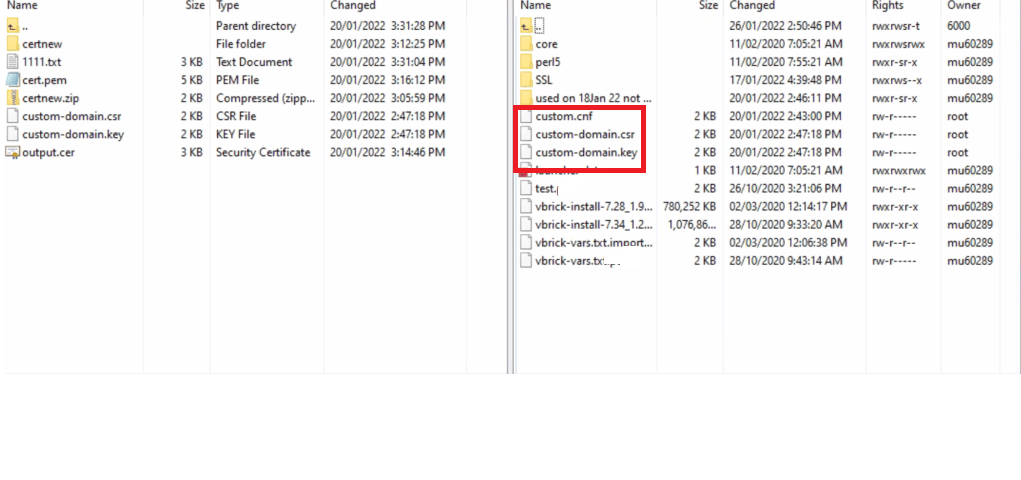Open the 'used on 18Jan 22 not' folder

pos(592,98)
